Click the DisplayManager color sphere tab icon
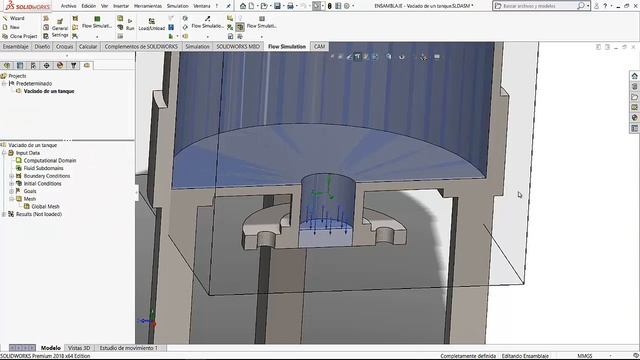 coord(60,65)
